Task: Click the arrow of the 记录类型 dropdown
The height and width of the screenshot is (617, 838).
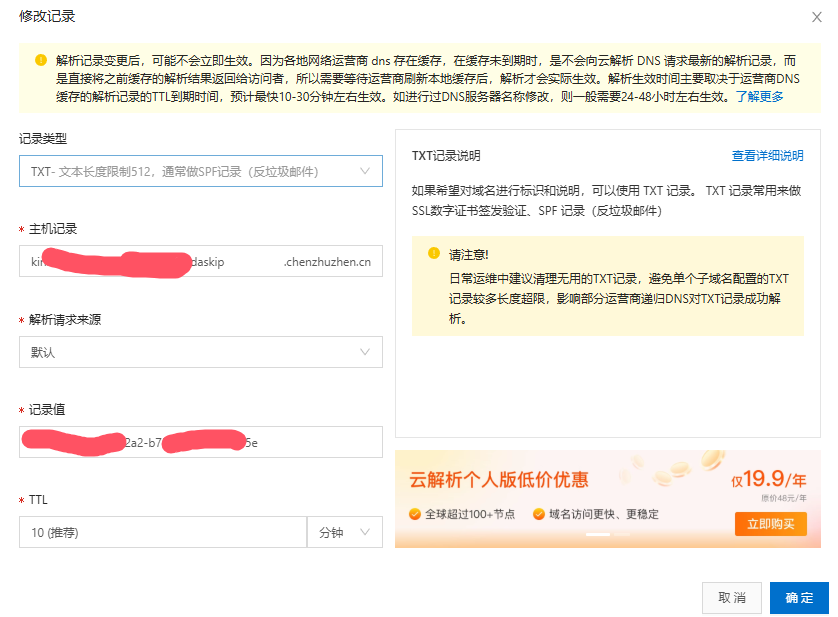Action: [x=364, y=171]
